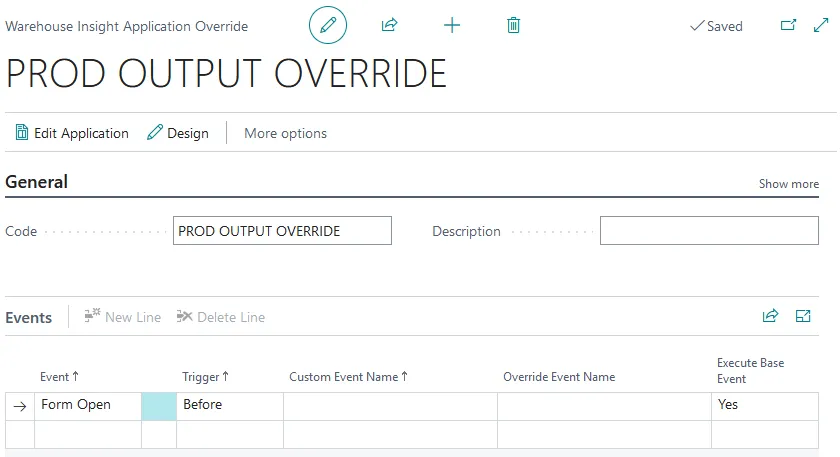Click the Code input field
The image size is (840, 457).
282,231
